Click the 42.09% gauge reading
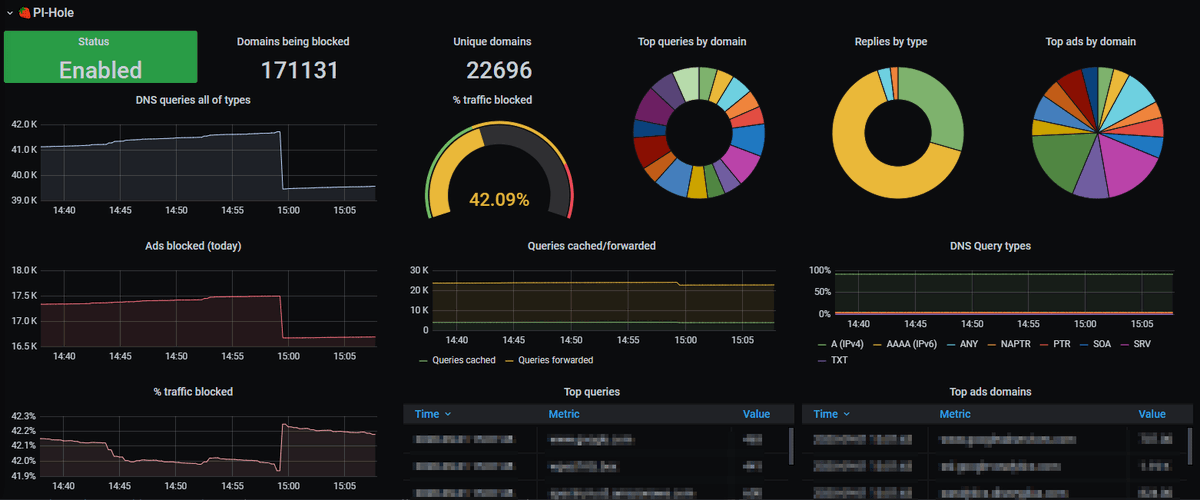Image resolution: width=1200 pixels, height=500 pixels. click(x=499, y=199)
